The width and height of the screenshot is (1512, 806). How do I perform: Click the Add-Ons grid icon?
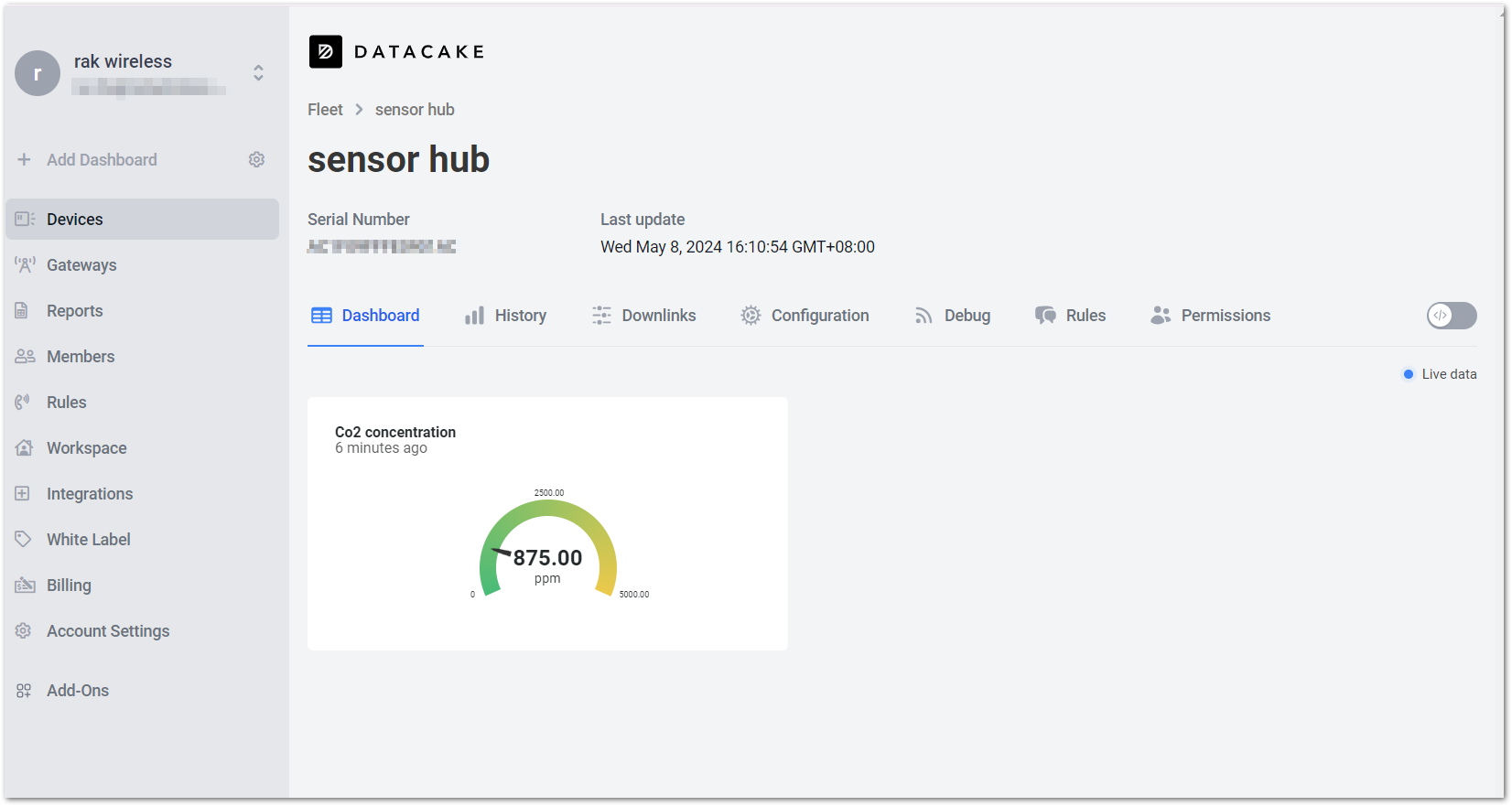(x=23, y=691)
